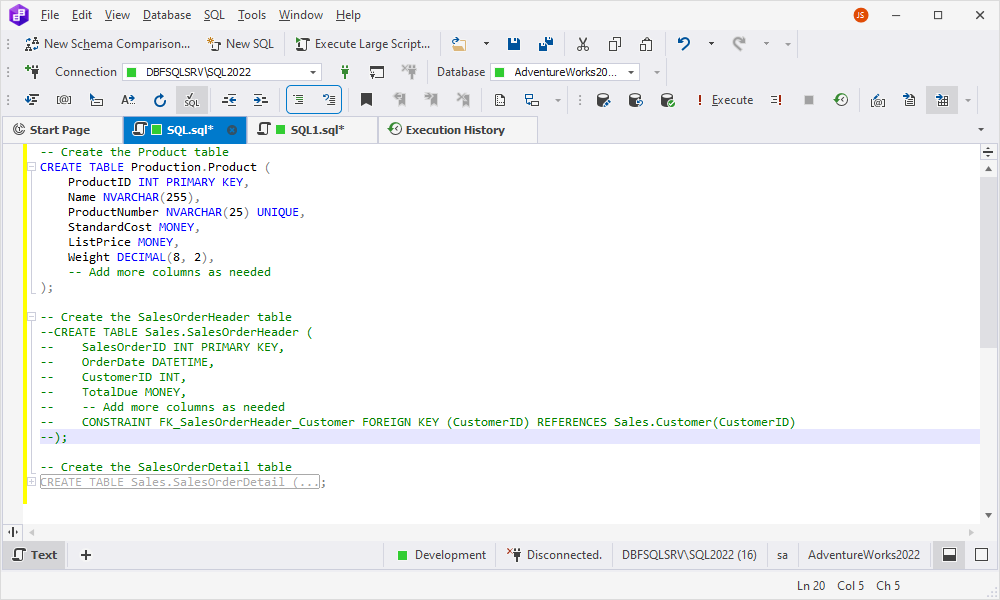Image resolution: width=1000 pixels, height=600 pixels.
Task: Open the connection toolbar overflow arrow
Action: pos(657,72)
